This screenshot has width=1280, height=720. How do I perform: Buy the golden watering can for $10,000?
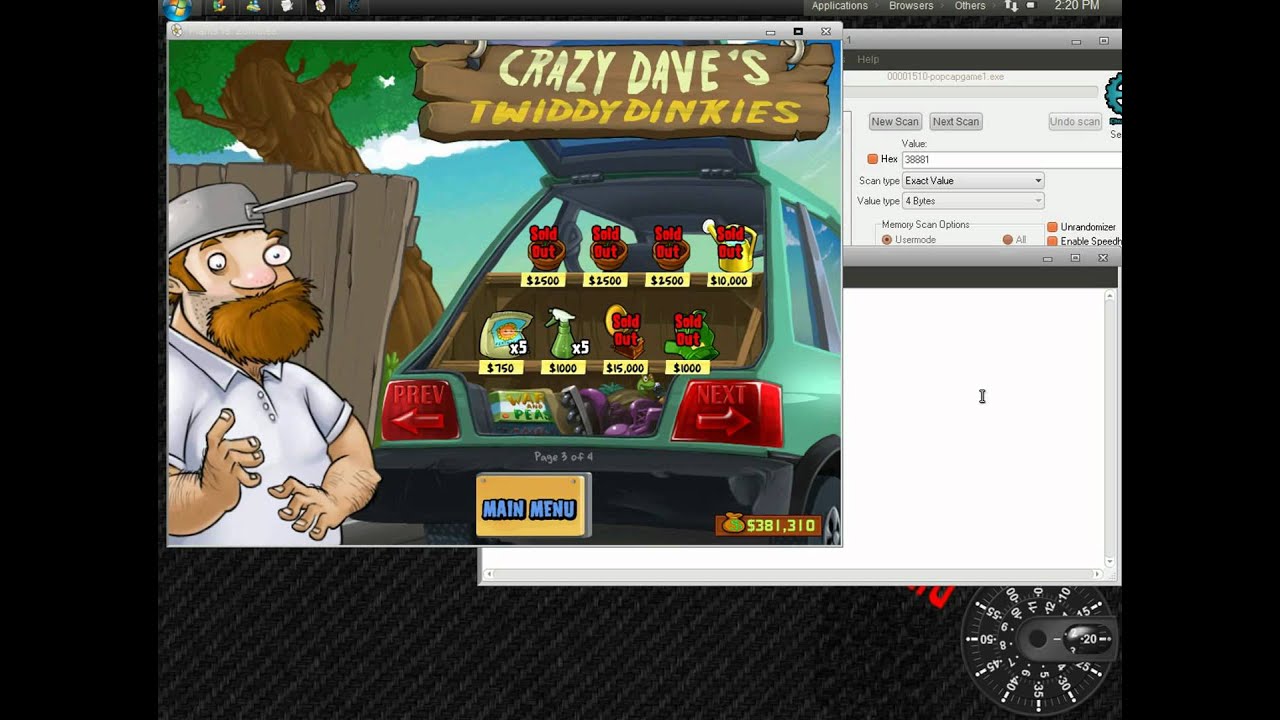coord(731,246)
